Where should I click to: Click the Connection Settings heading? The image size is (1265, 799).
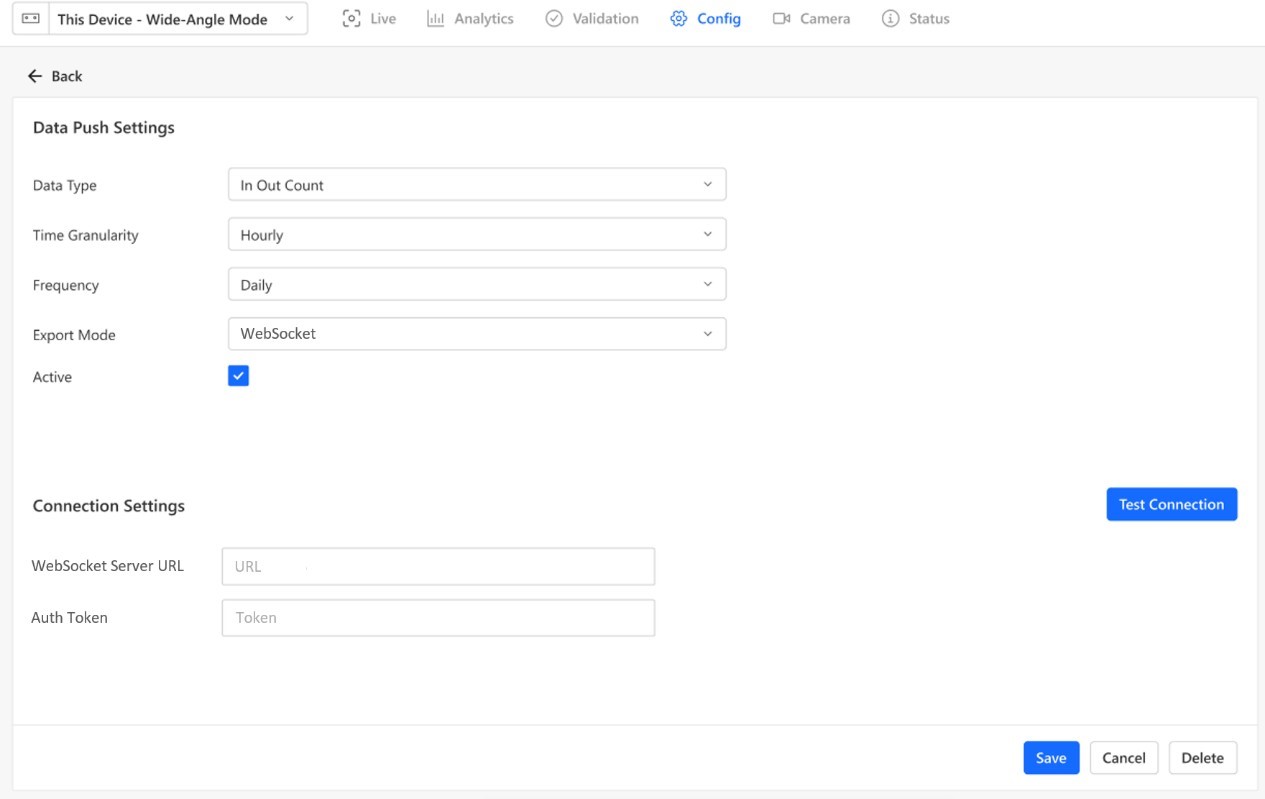109,506
